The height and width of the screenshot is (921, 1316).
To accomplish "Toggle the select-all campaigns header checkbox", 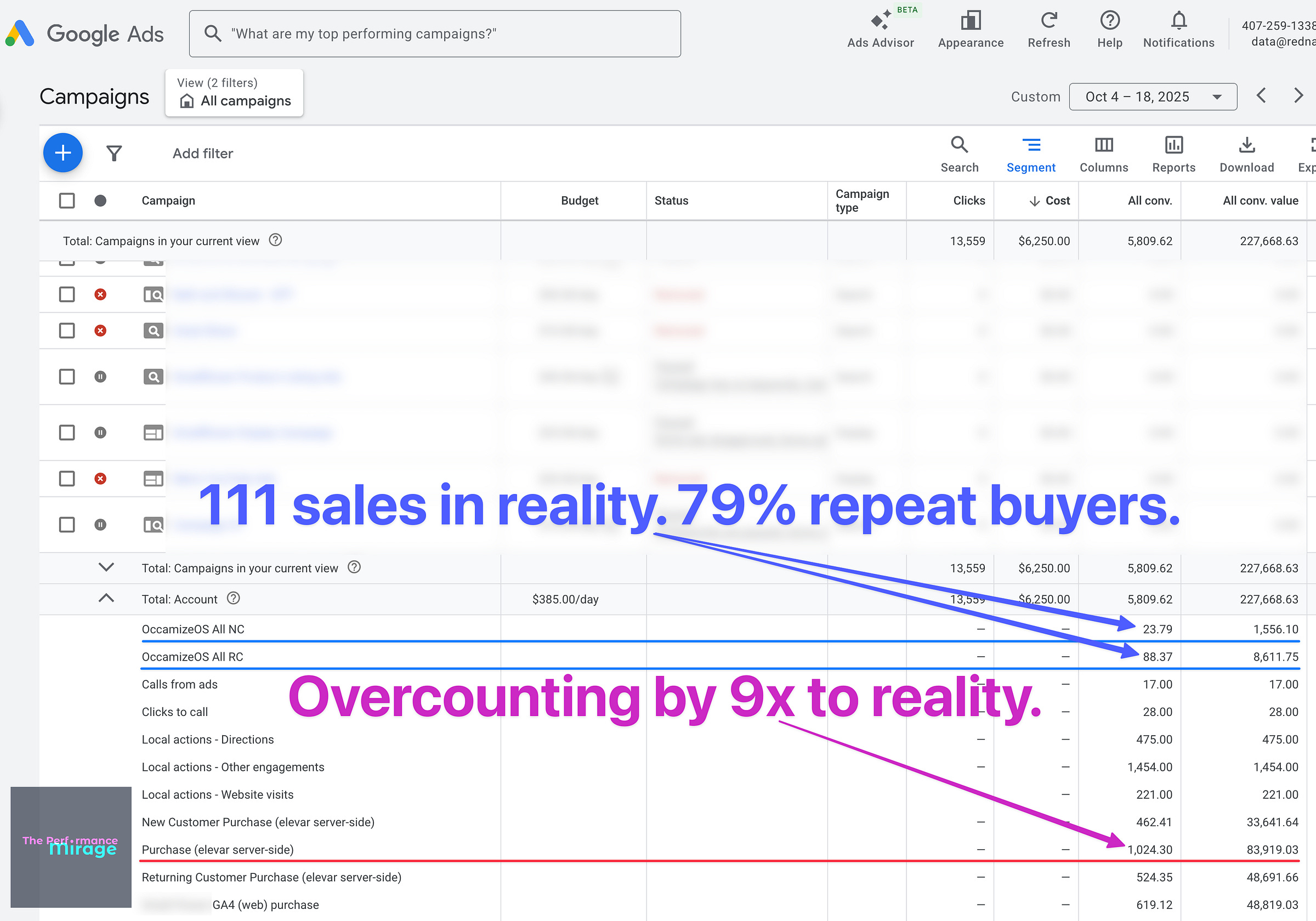I will tap(67, 201).
